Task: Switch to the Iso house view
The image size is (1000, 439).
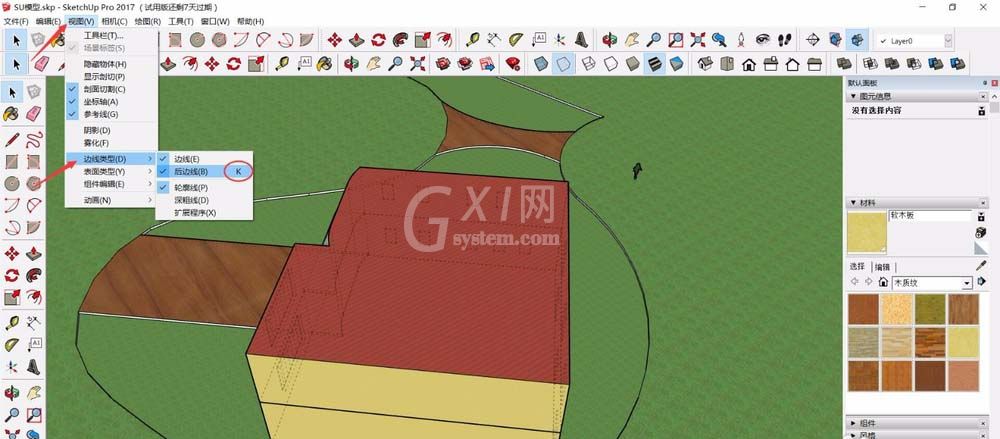Action: pyautogui.click(x=705, y=63)
